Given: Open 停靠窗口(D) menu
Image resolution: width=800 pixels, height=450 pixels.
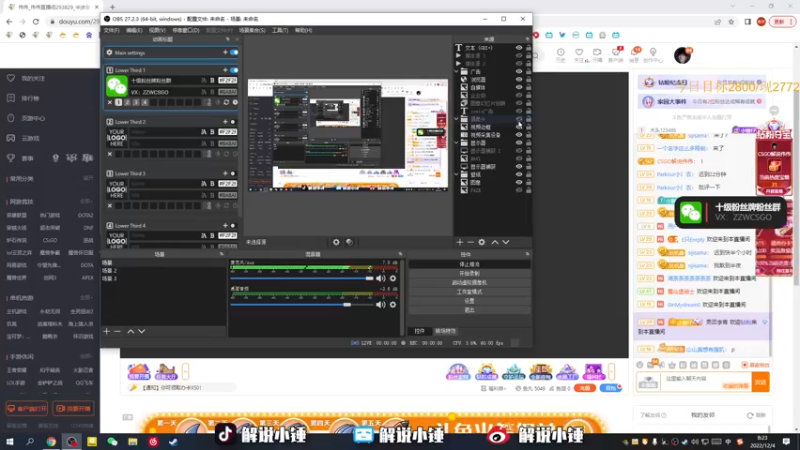Looking at the screenshot, I should [186, 30].
